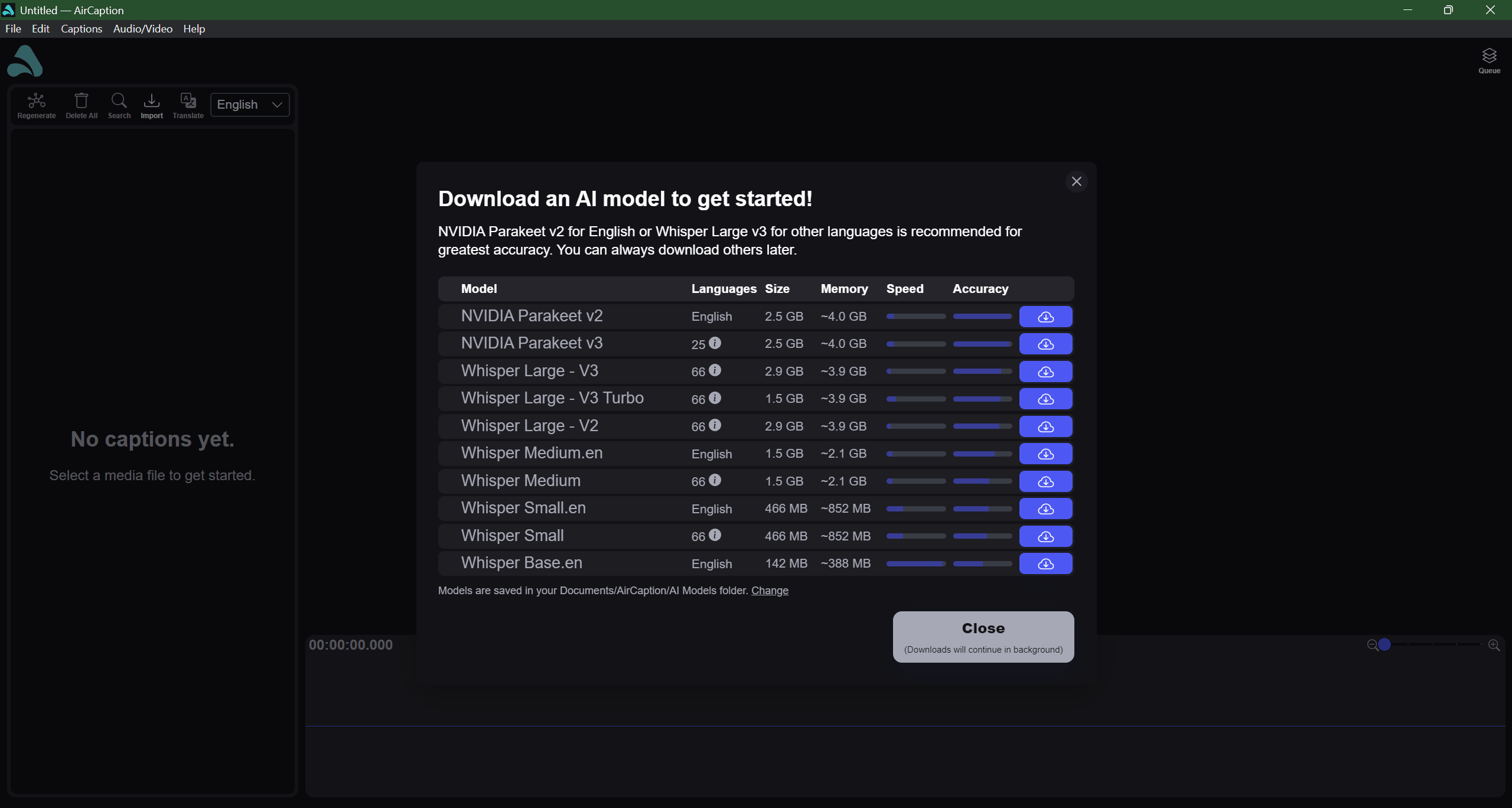Click the Whisper Large - V3 Turbo name
This screenshot has width=1512, height=808.
click(x=552, y=398)
